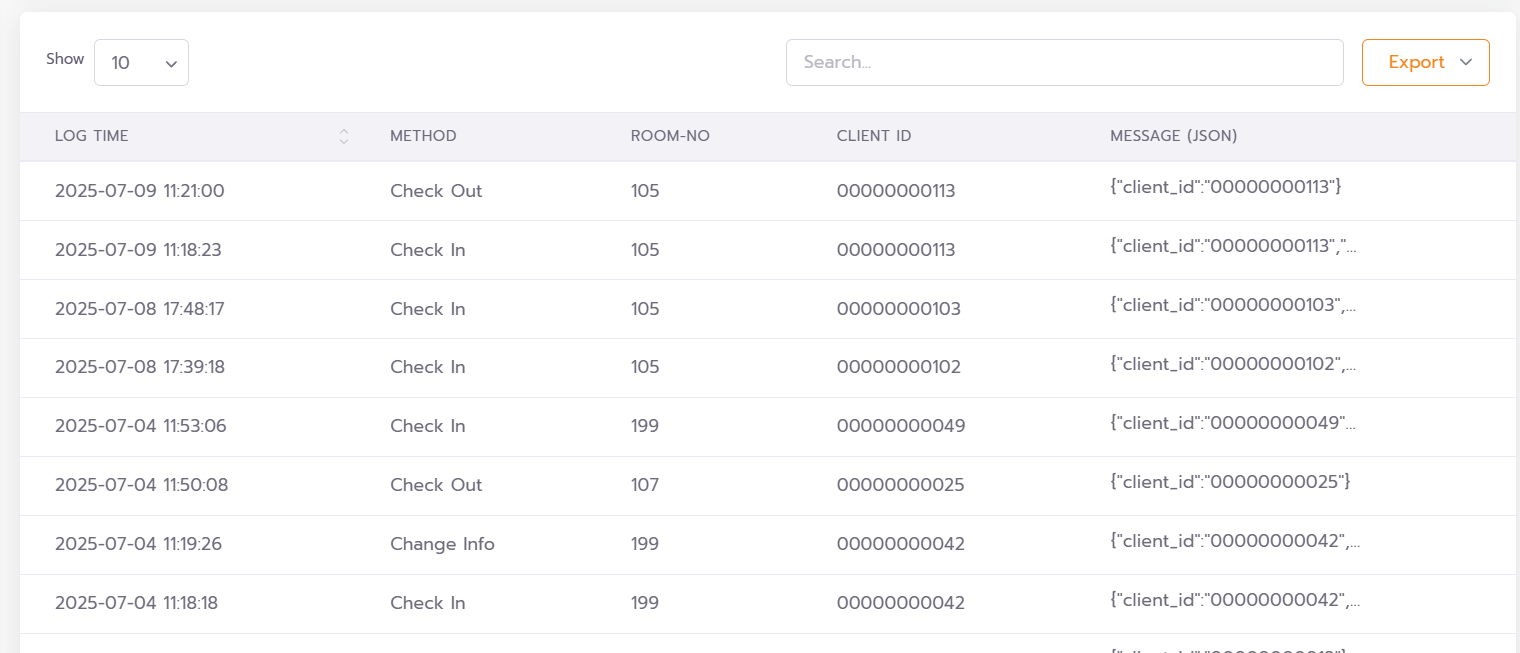This screenshot has height=653, width=1520.
Task: Click the Message (JSON) column header
Action: point(1174,136)
